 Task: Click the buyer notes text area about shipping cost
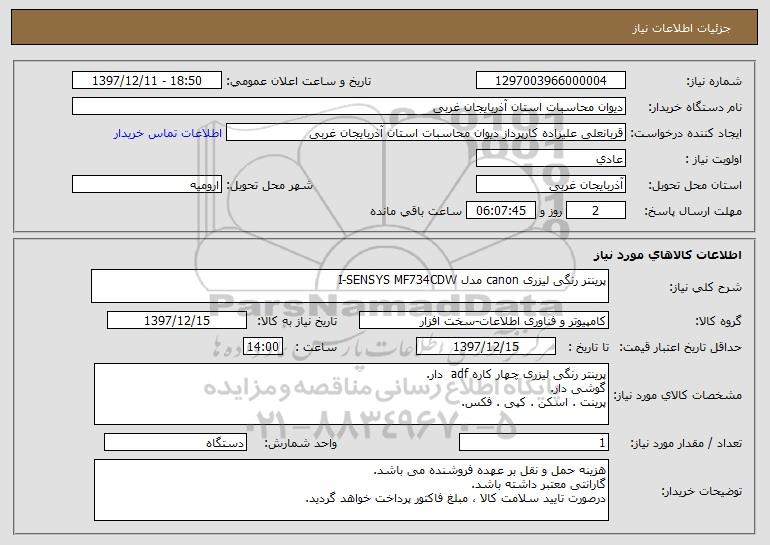[x=351, y=490]
